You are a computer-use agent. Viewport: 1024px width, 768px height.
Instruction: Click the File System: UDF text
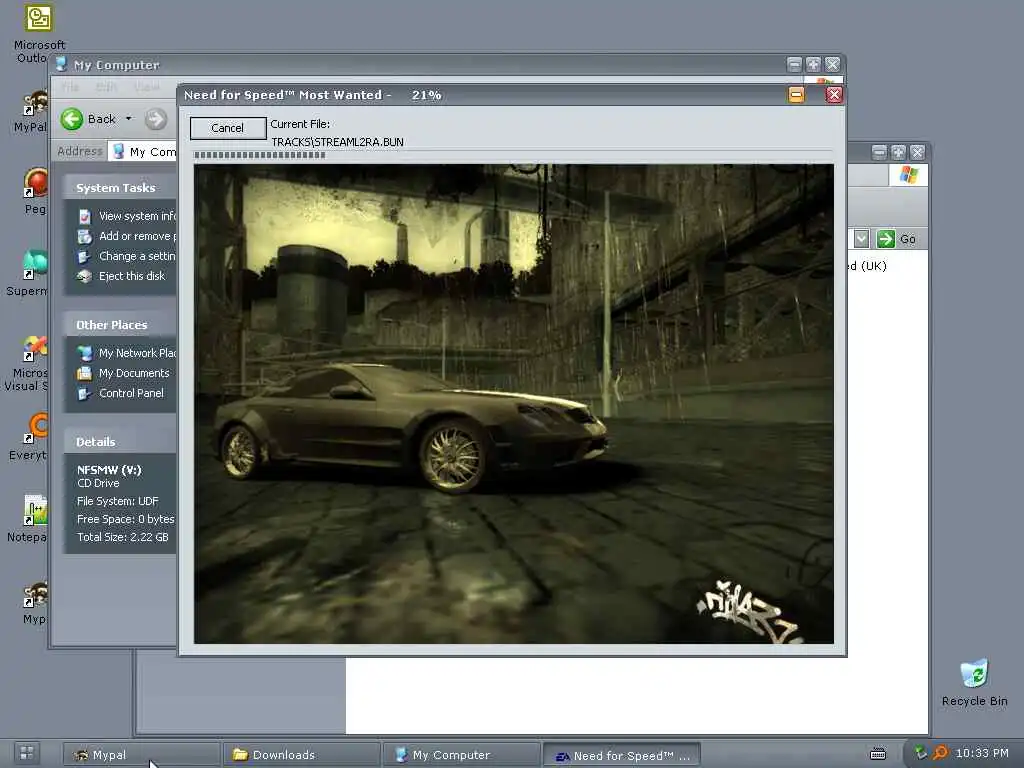pyautogui.click(x=118, y=501)
